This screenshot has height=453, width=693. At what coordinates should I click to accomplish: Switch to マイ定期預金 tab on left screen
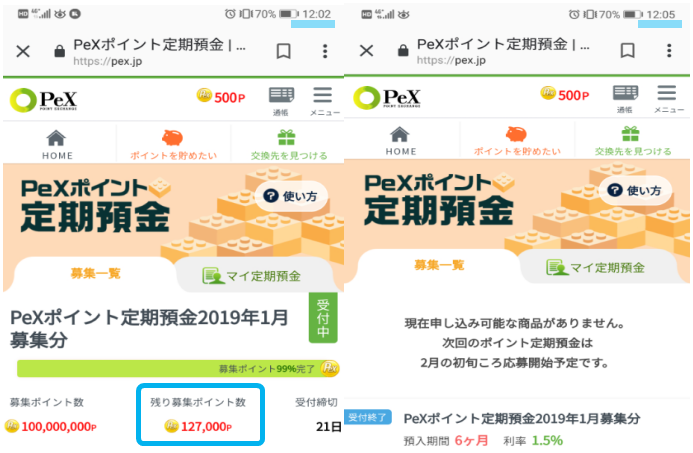coord(252,276)
